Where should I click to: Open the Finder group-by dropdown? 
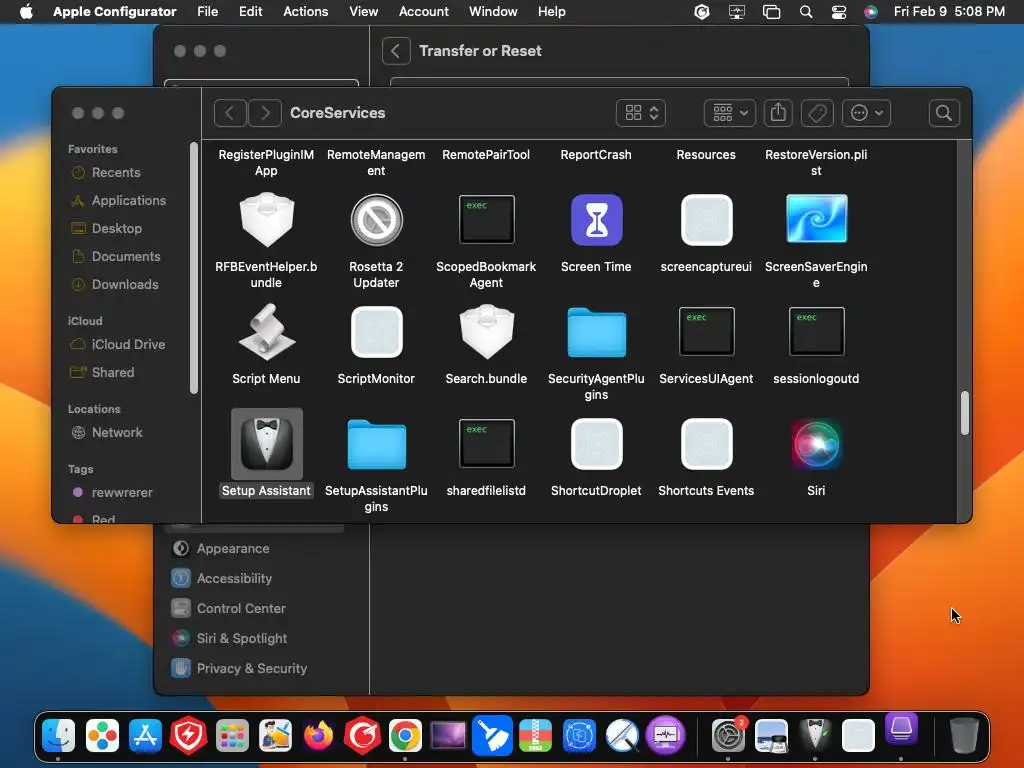(x=729, y=113)
